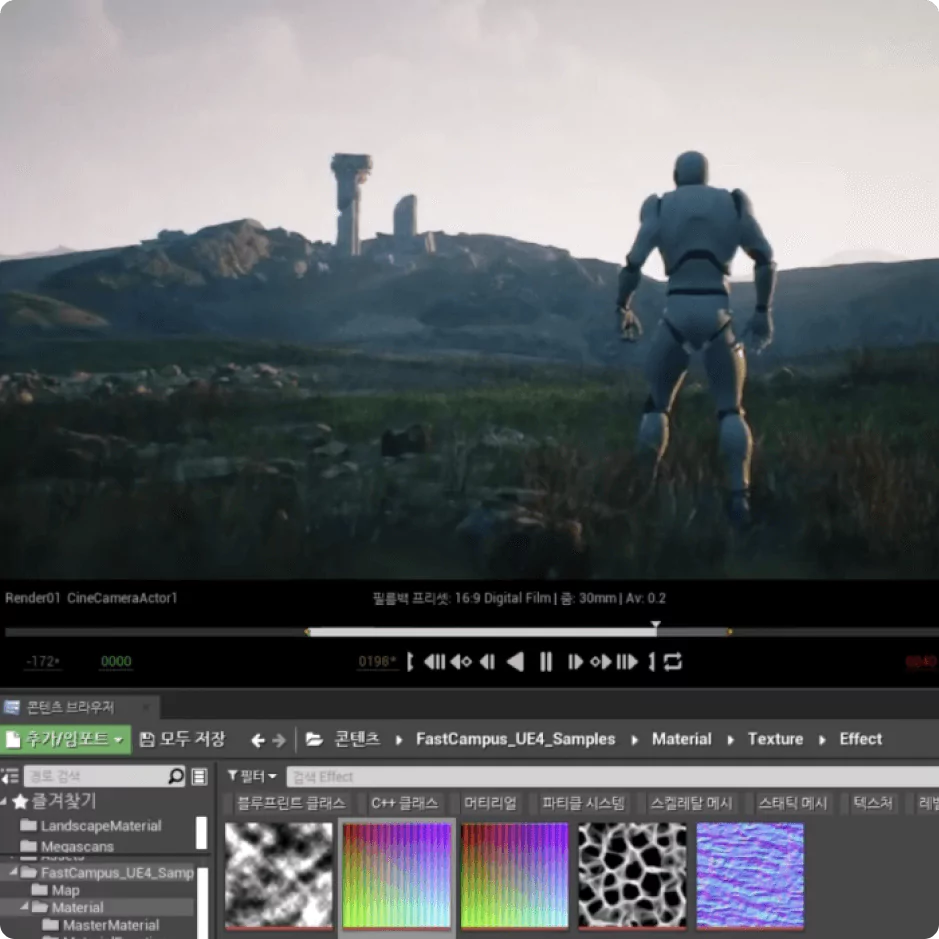
Task: Go to the next keyframe
Action: click(x=601, y=662)
